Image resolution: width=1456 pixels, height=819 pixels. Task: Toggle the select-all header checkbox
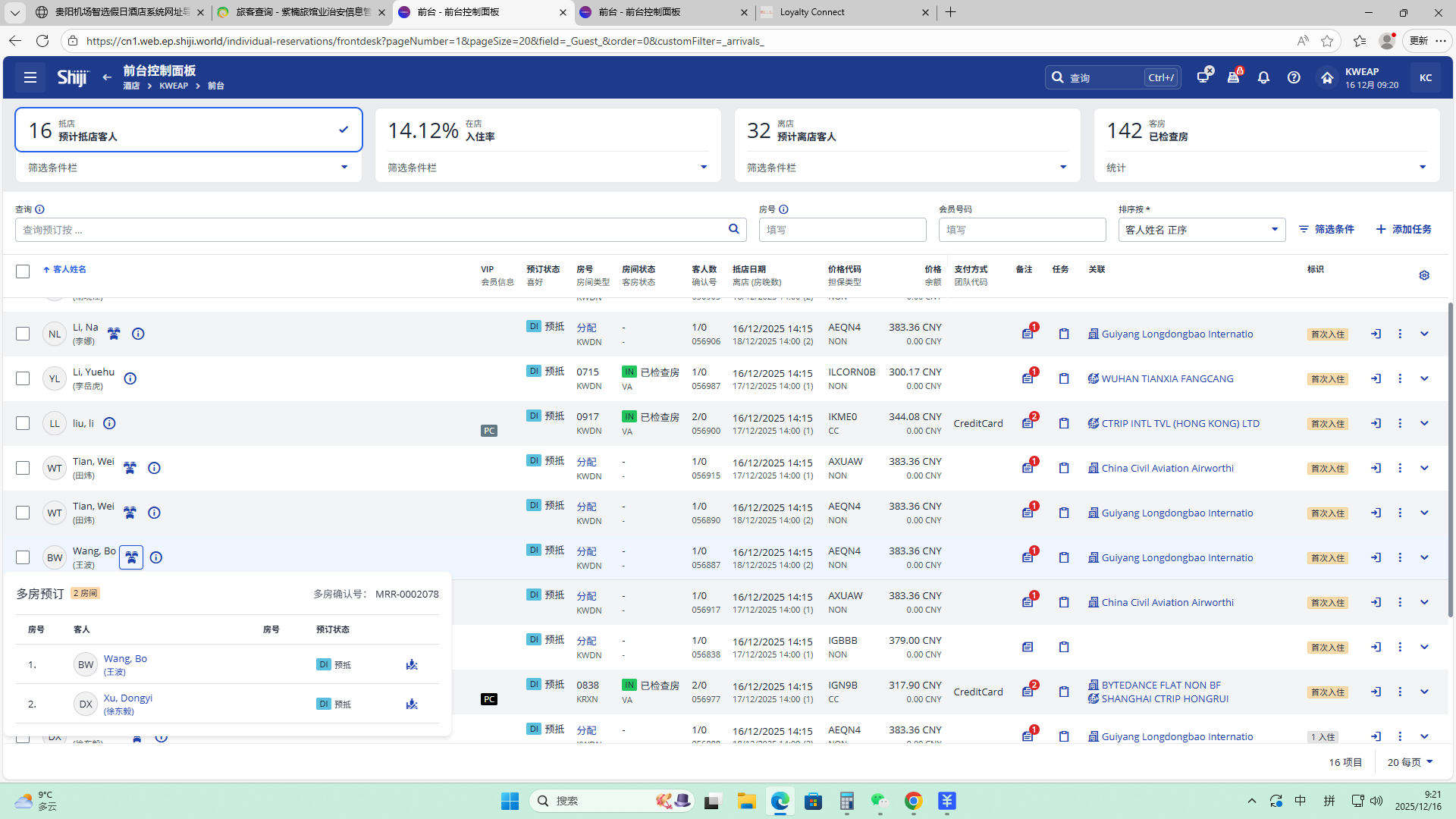point(23,271)
